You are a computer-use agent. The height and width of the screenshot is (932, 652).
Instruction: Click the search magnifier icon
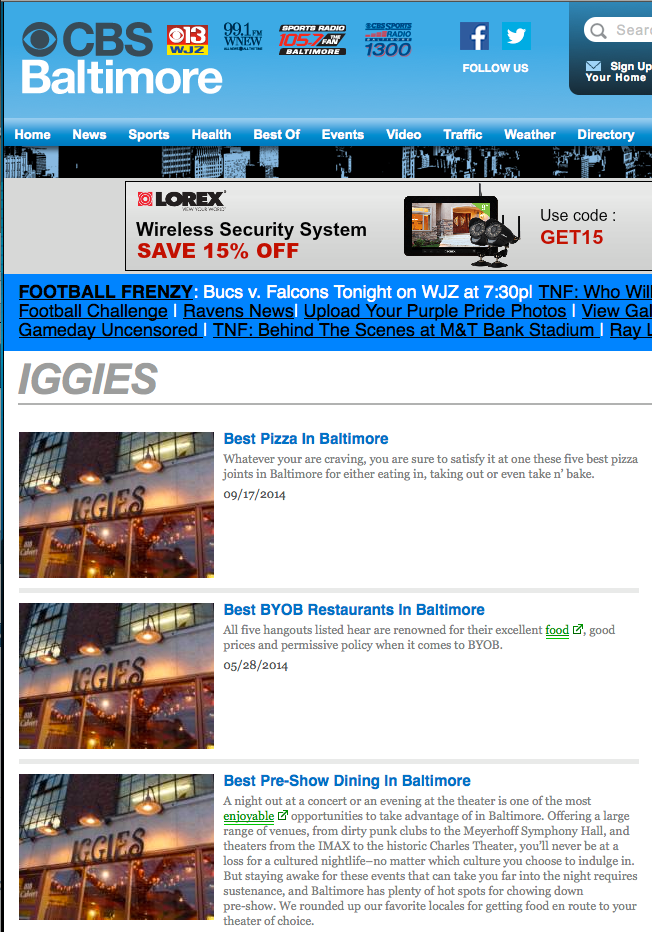(599, 30)
